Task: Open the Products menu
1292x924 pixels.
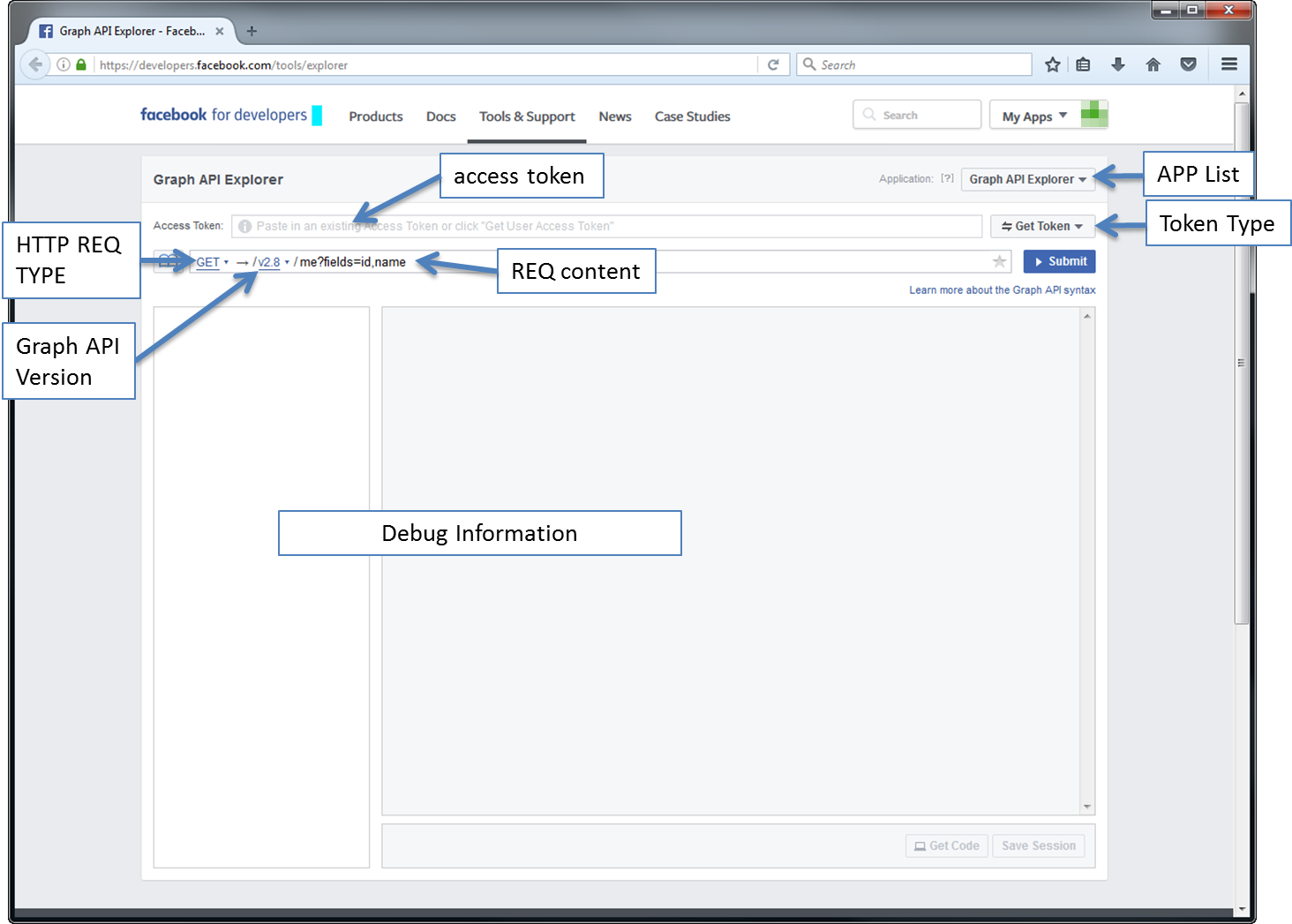Action: 376,116
